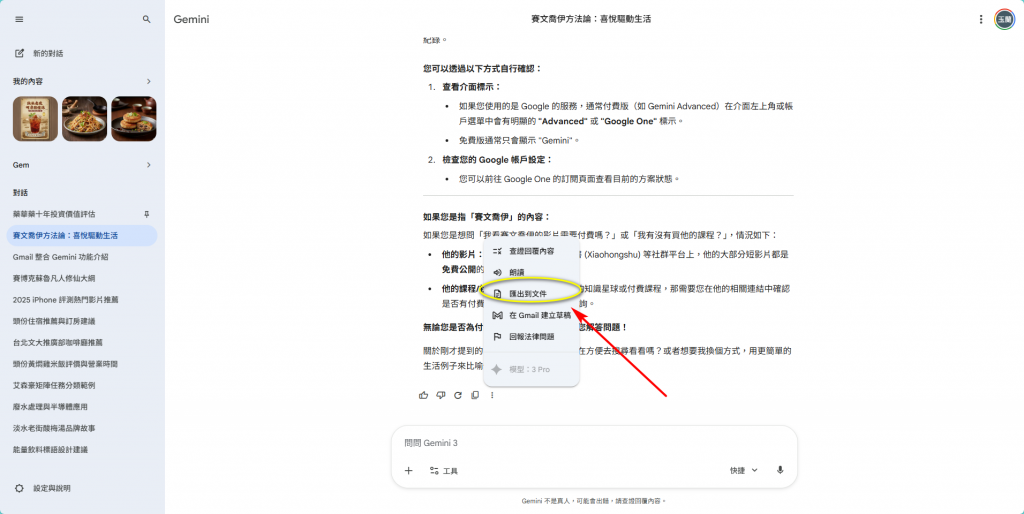Click the conversation title at top center

point(591,20)
